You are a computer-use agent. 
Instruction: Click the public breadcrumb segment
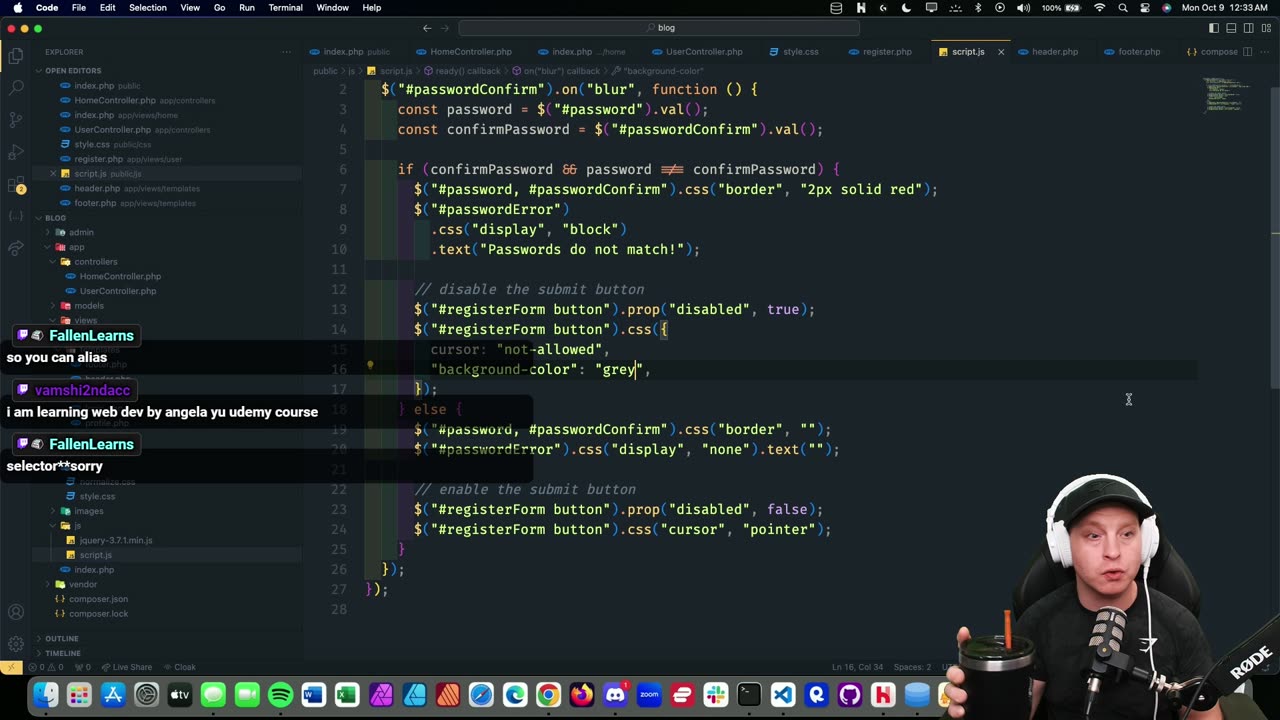pyautogui.click(x=325, y=71)
